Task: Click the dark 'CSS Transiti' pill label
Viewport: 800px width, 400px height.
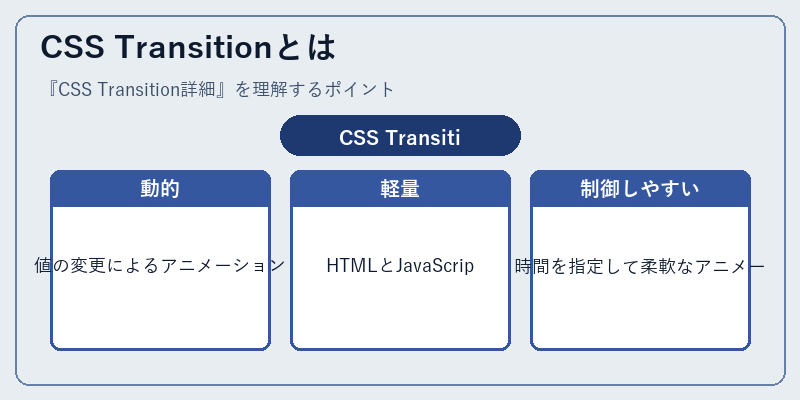Action: tap(400, 137)
